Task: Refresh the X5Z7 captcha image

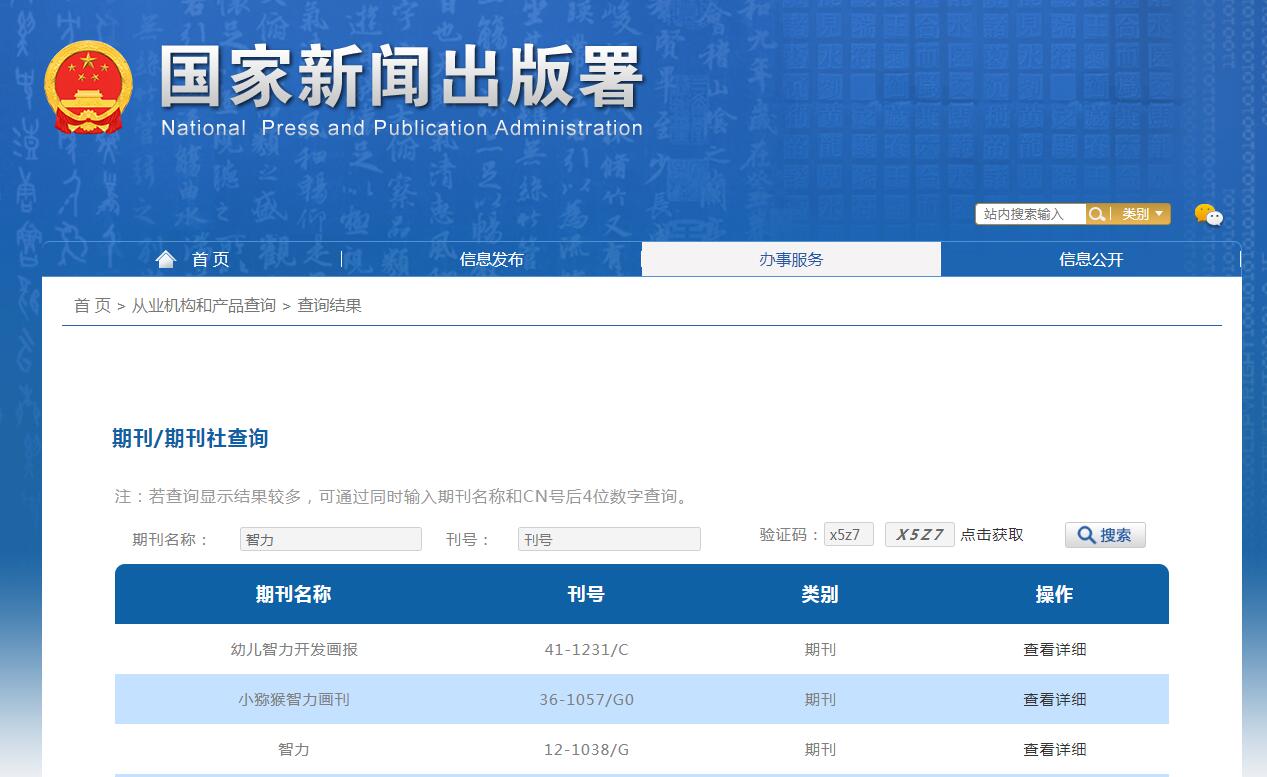Action: 919,534
